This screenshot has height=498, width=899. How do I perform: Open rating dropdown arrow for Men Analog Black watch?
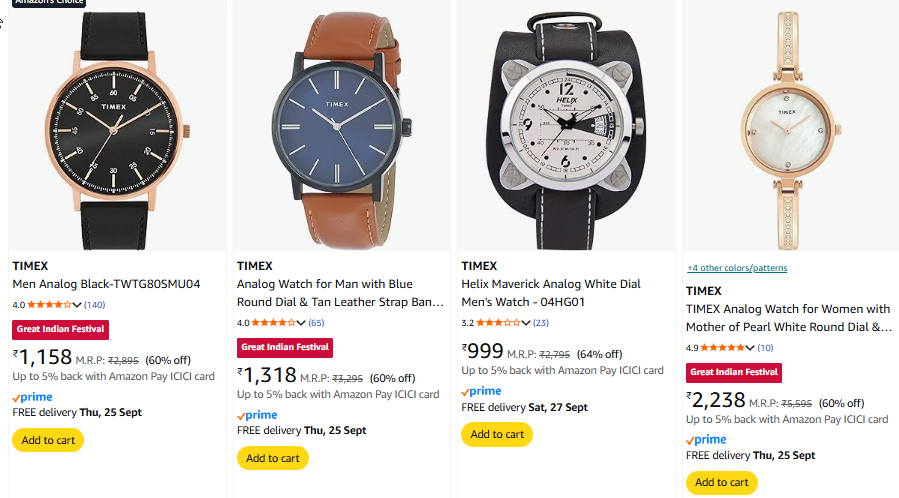click(x=78, y=305)
